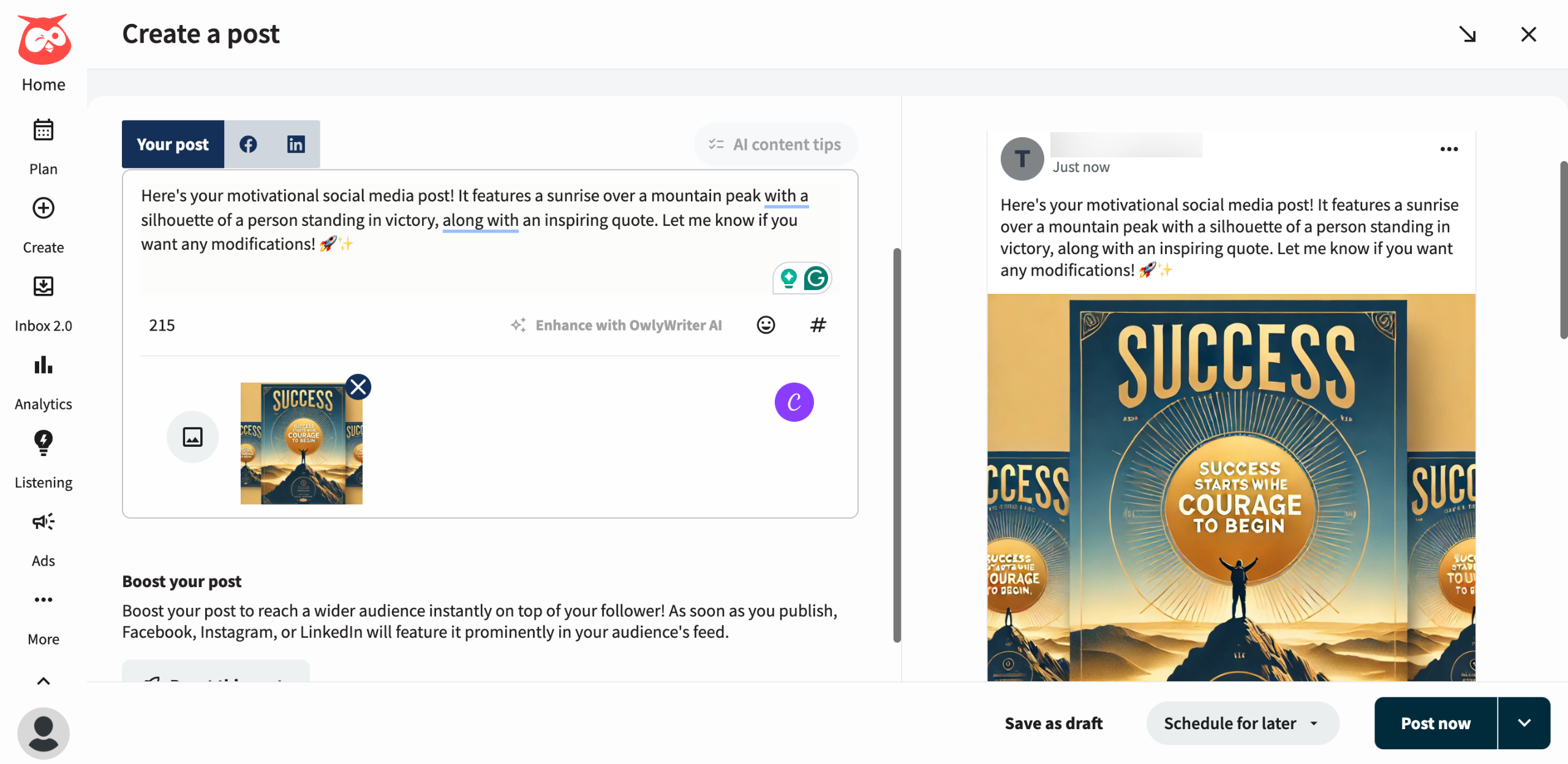Collapse sidebar with chevron up arrow
Image resolution: width=1568 pixels, height=764 pixels.
click(x=43, y=681)
